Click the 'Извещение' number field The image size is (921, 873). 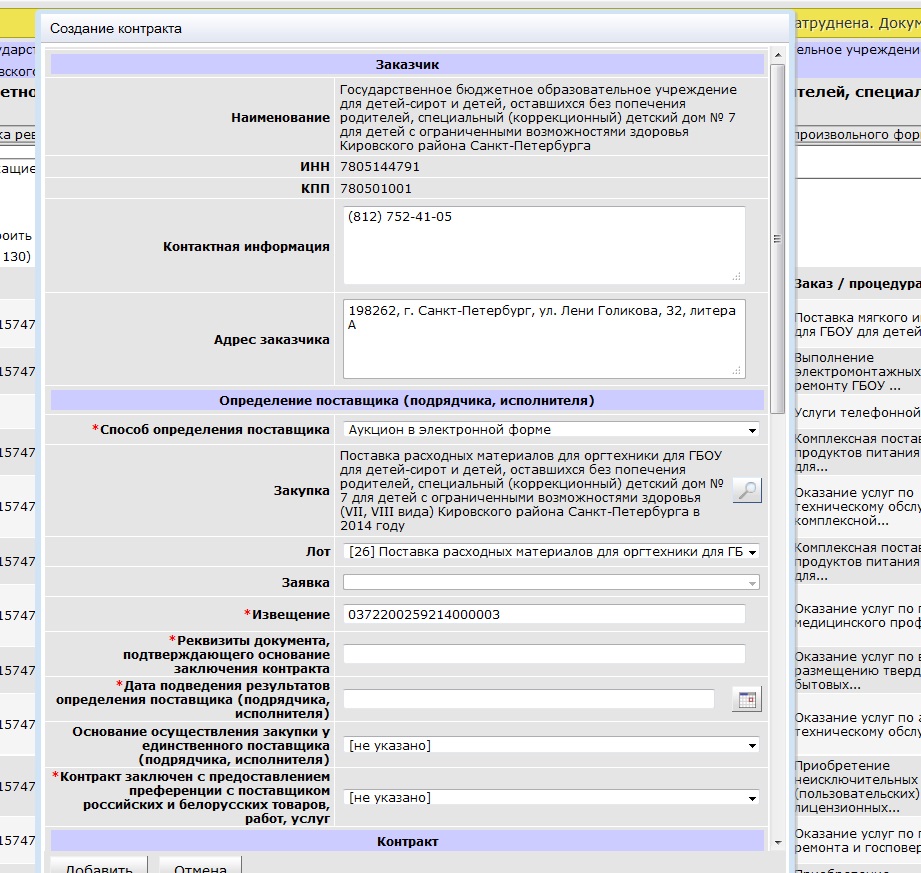pos(544,615)
